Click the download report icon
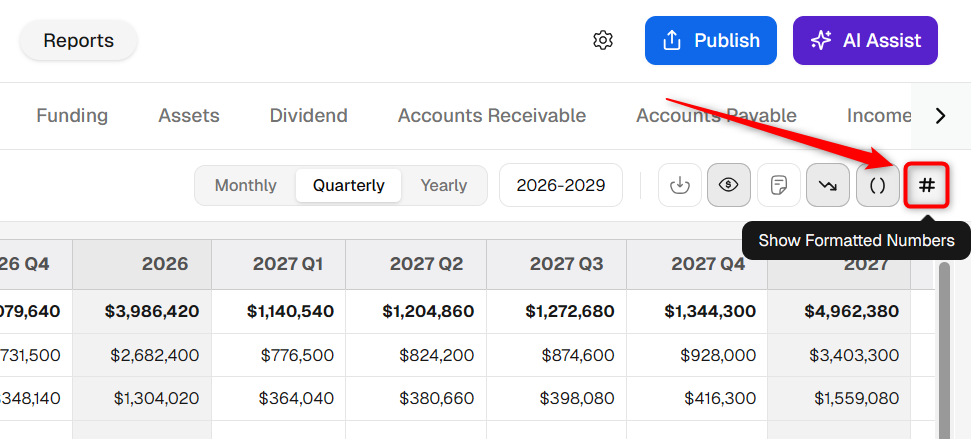Viewport: 971px width, 439px height. coord(679,185)
